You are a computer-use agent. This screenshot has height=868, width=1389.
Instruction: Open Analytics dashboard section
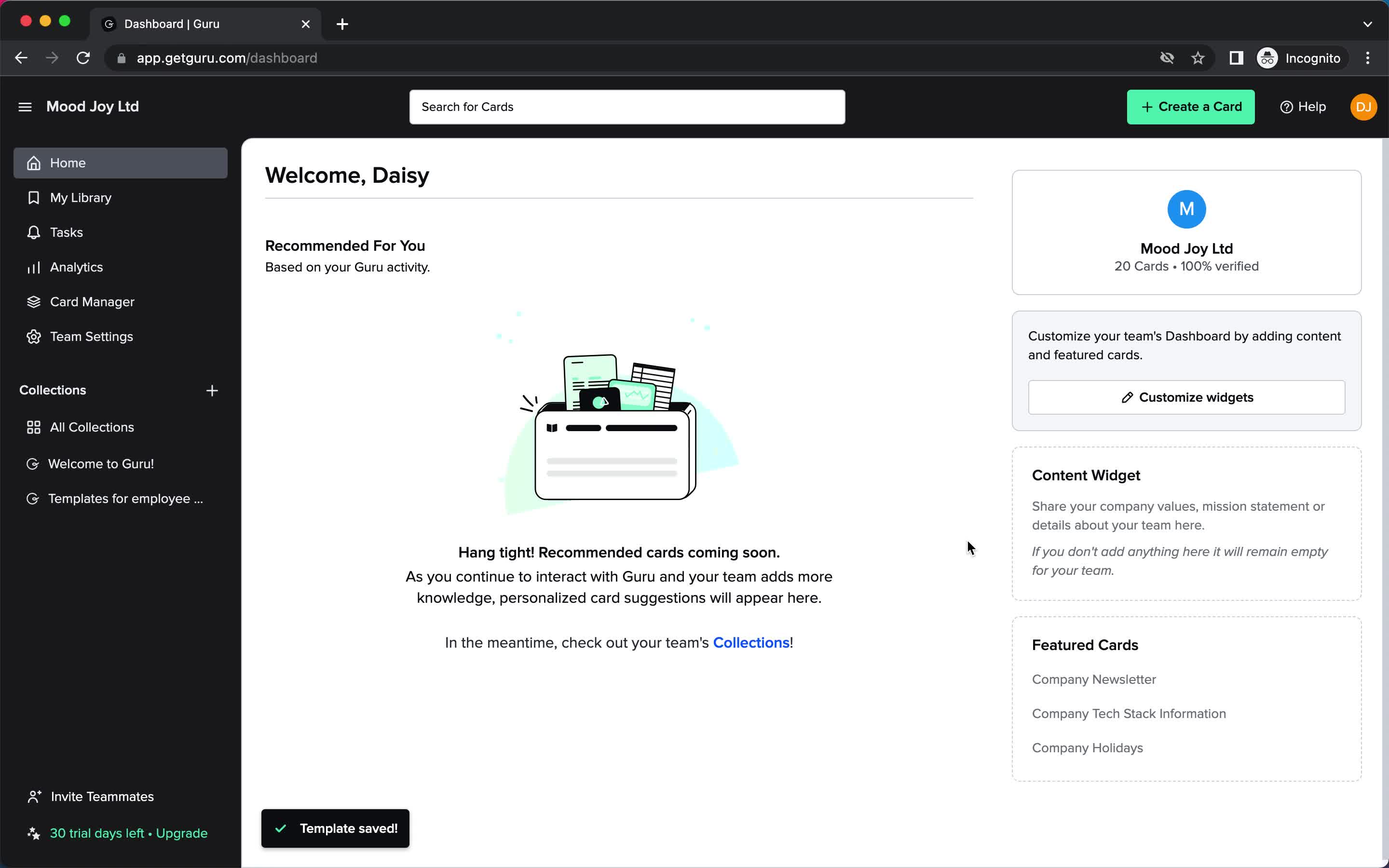click(76, 267)
